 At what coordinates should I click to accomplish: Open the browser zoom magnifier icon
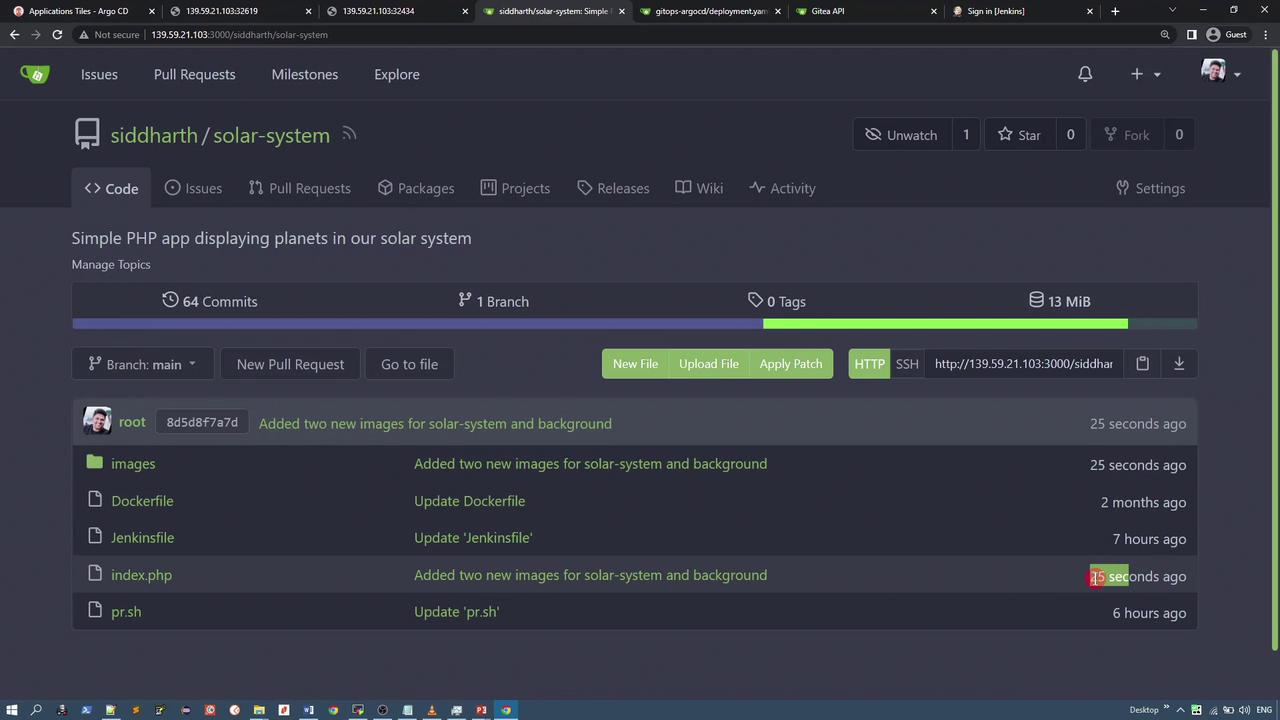point(1165,34)
